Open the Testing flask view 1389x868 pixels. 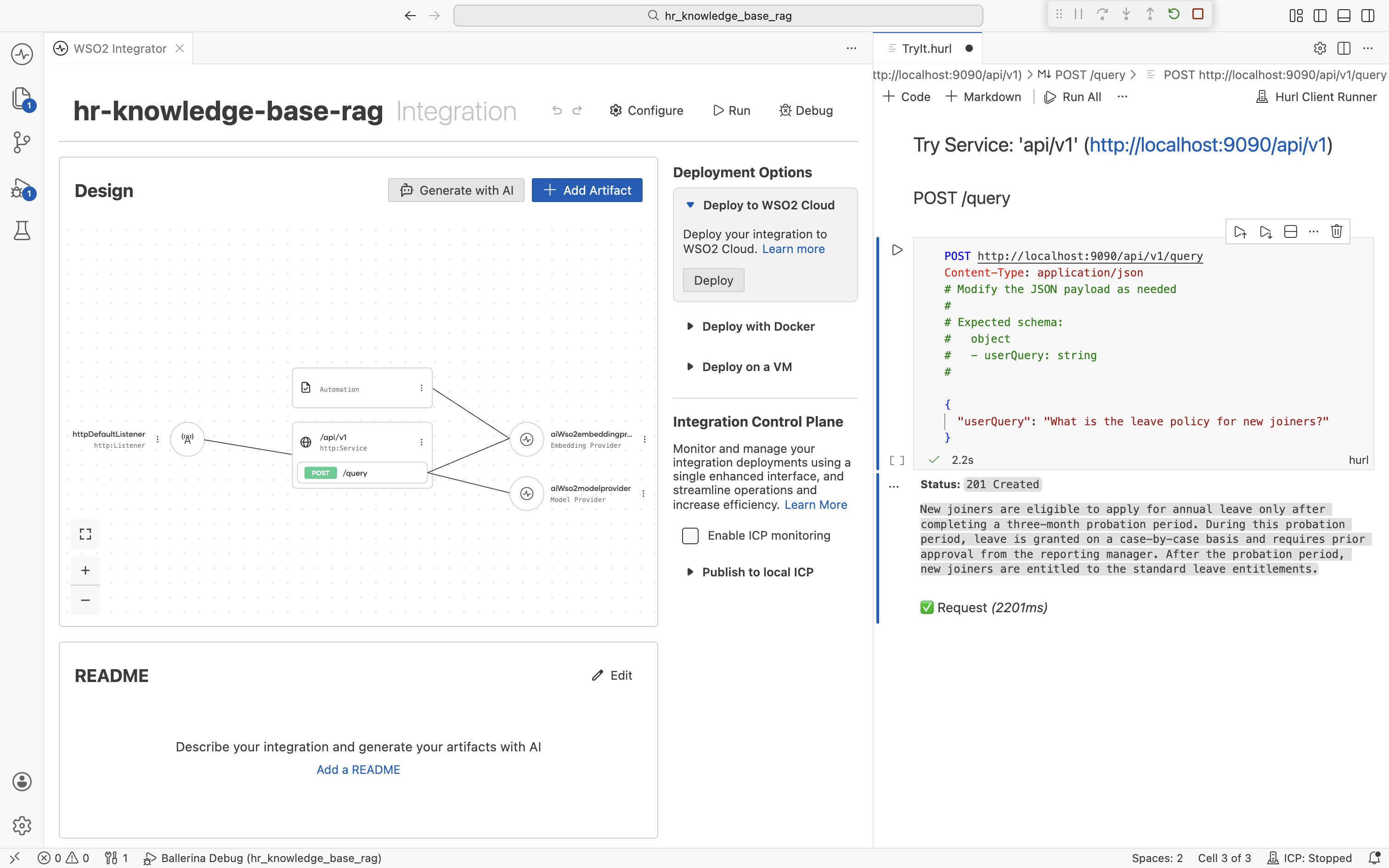pyautogui.click(x=22, y=231)
